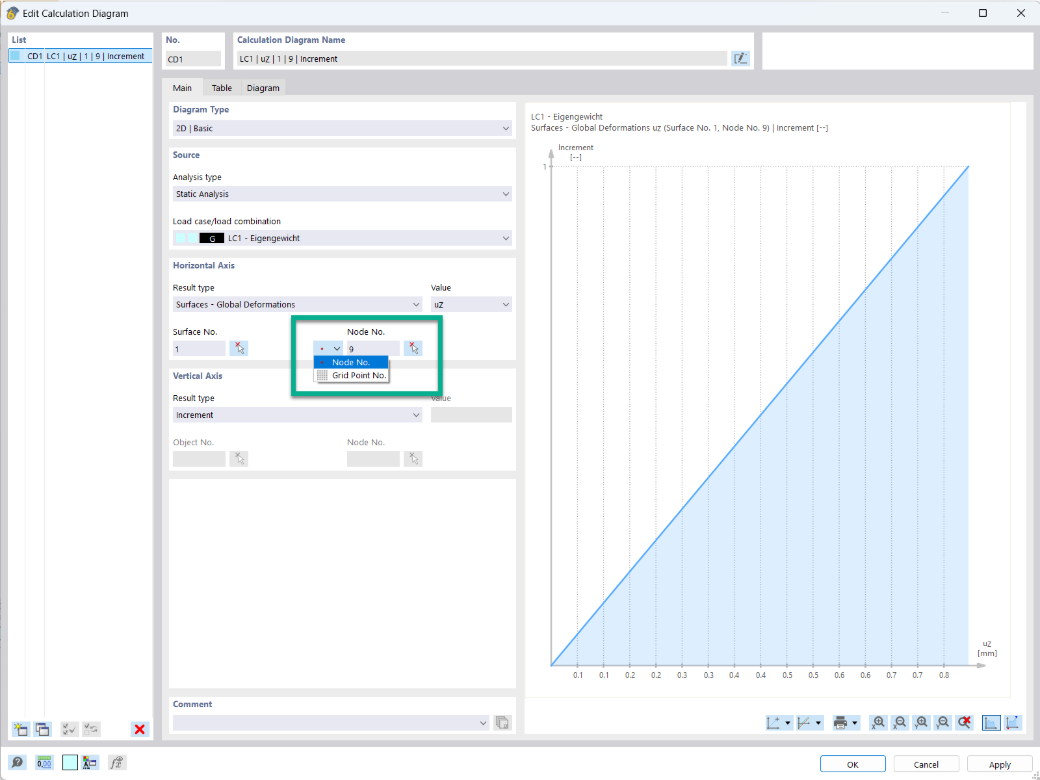1040x780 pixels.
Task: Toggle the diagram extreme points display
Action: pos(1013,723)
